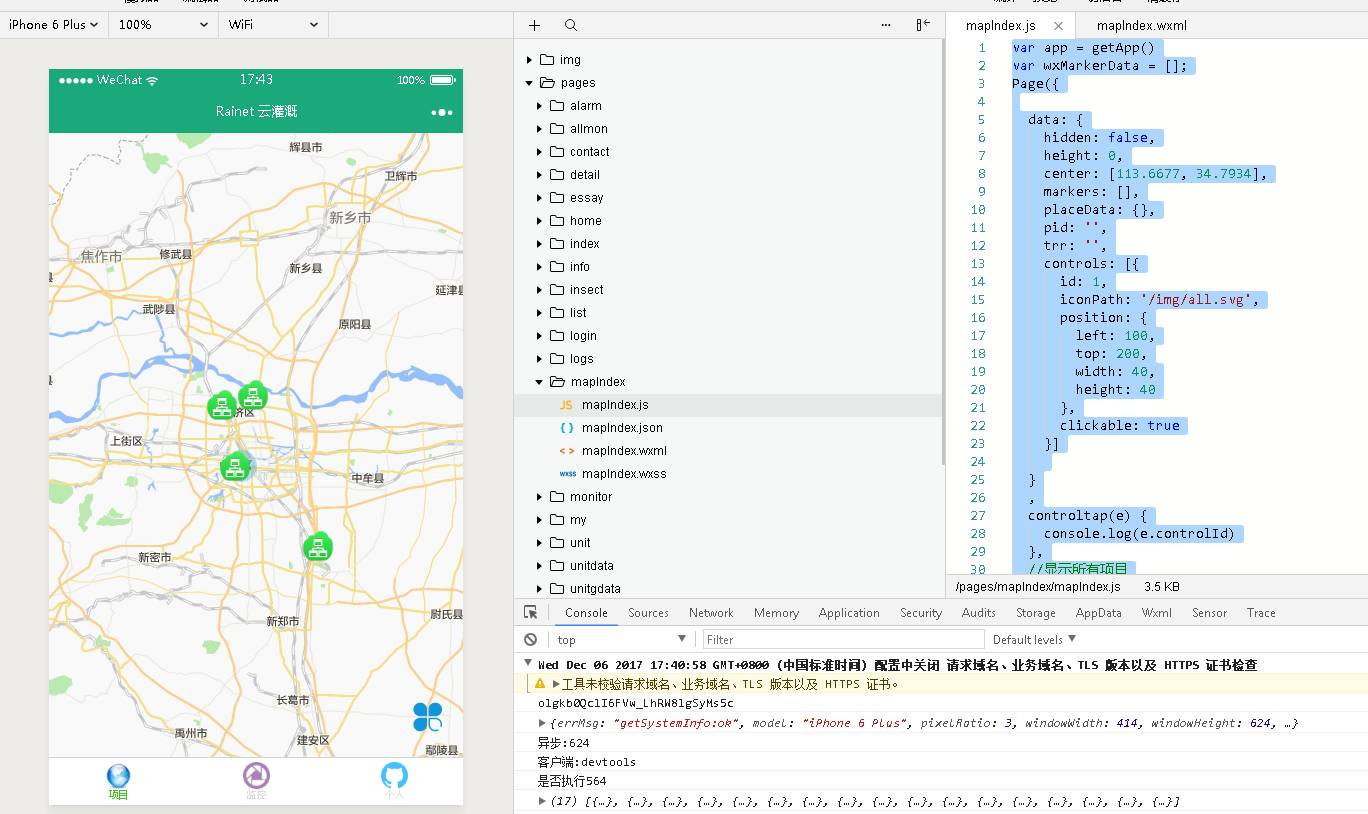Click the search icon in file explorer
This screenshot has height=814, width=1368.
(570, 25)
